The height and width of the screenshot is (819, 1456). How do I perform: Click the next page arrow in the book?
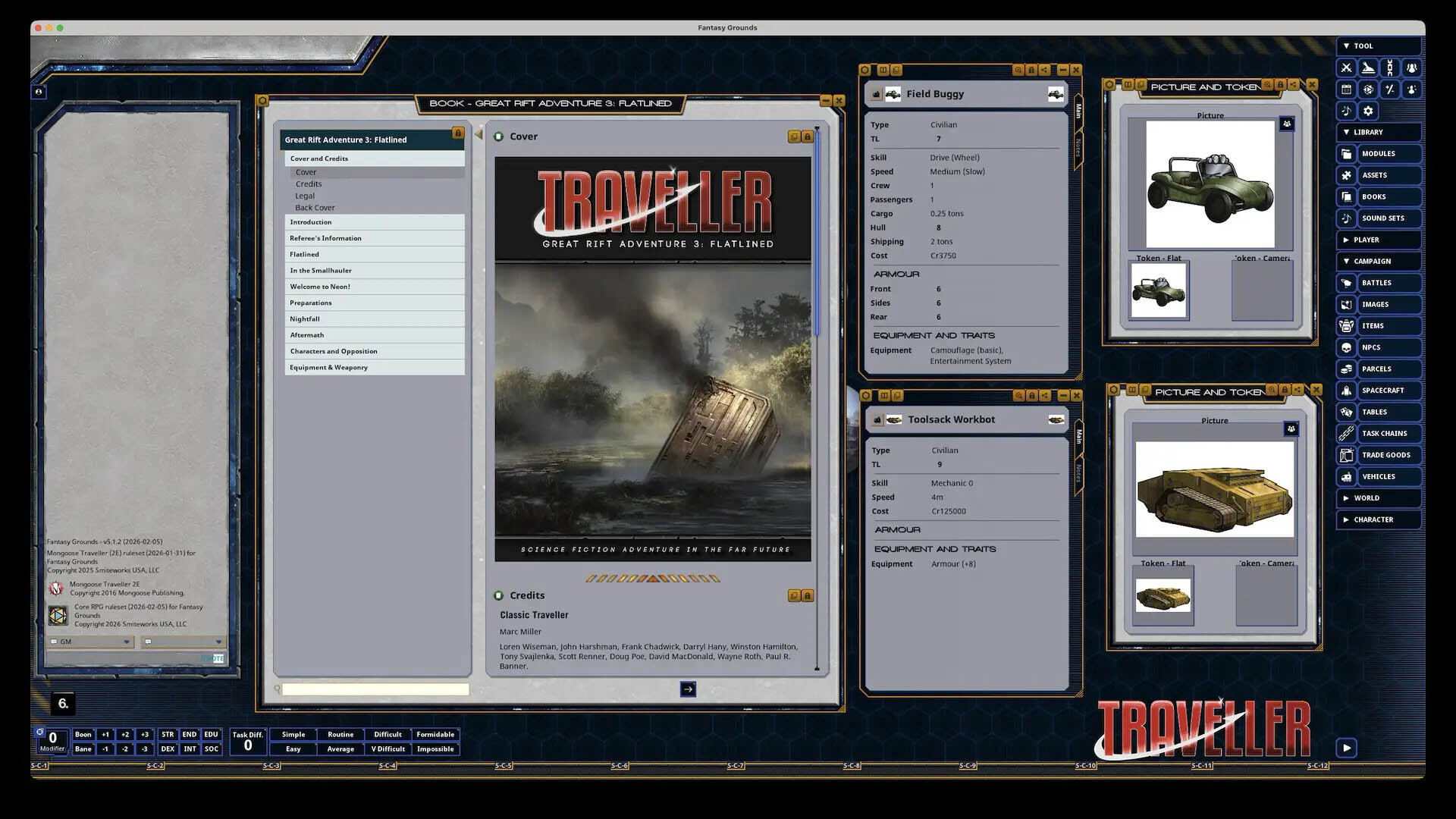tap(687, 689)
